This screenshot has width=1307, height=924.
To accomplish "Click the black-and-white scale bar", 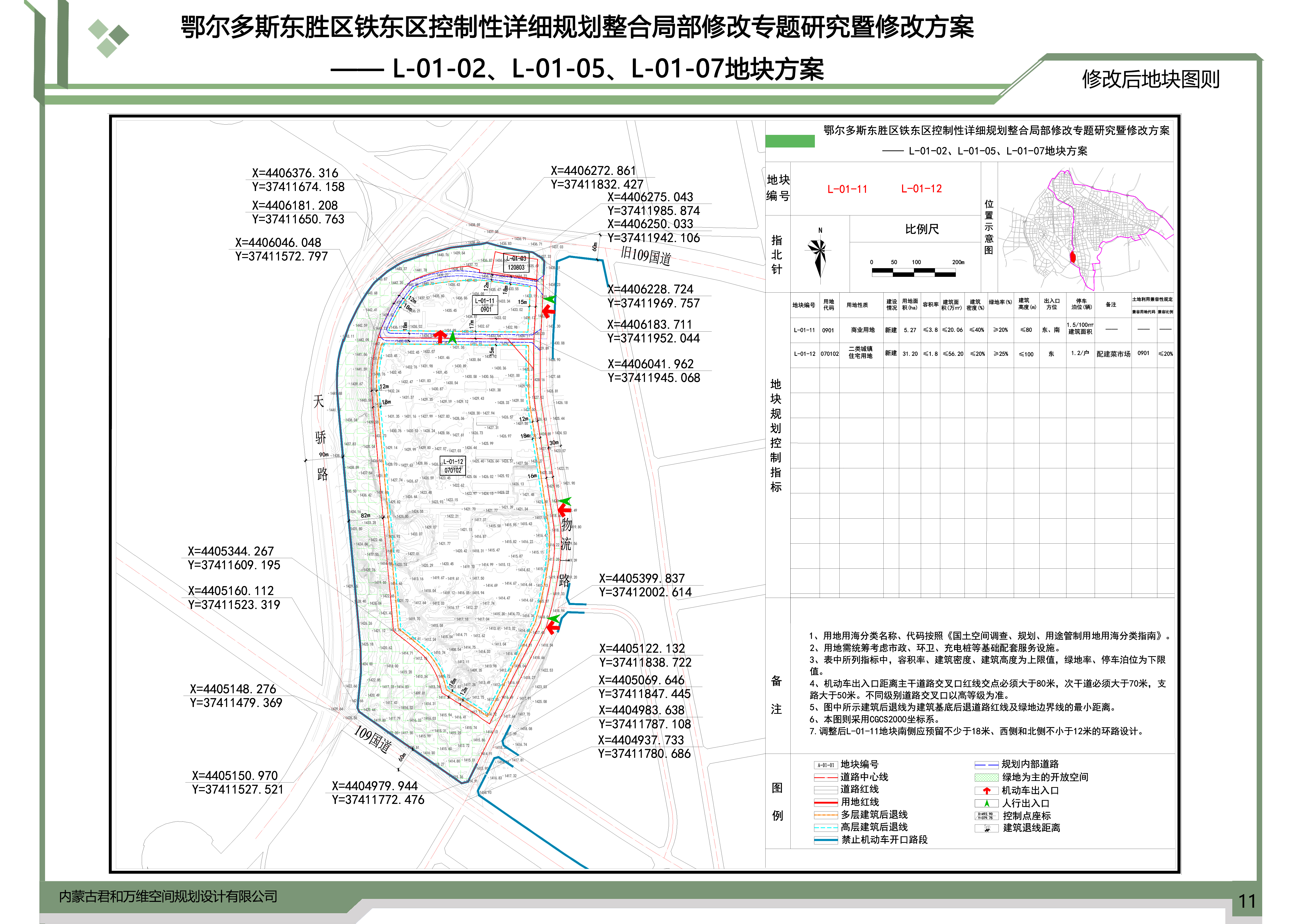I will 913,273.
